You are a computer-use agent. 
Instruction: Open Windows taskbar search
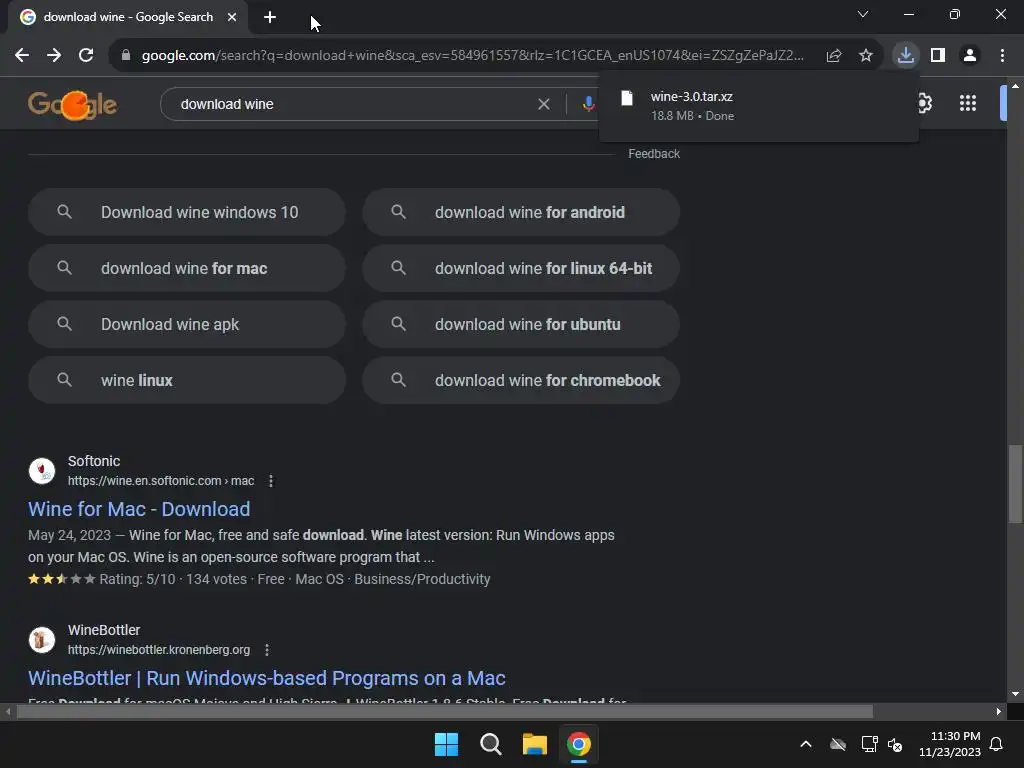(490, 744)
